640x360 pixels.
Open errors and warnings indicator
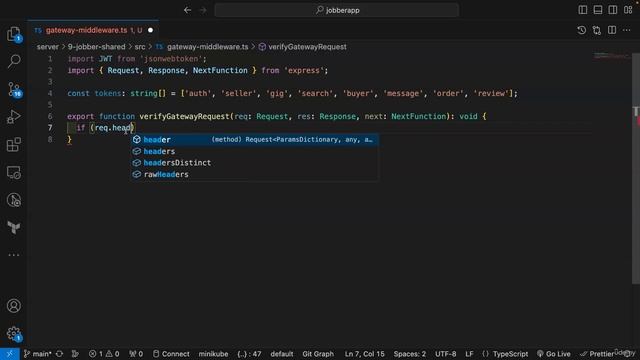(x=104, y=354)
